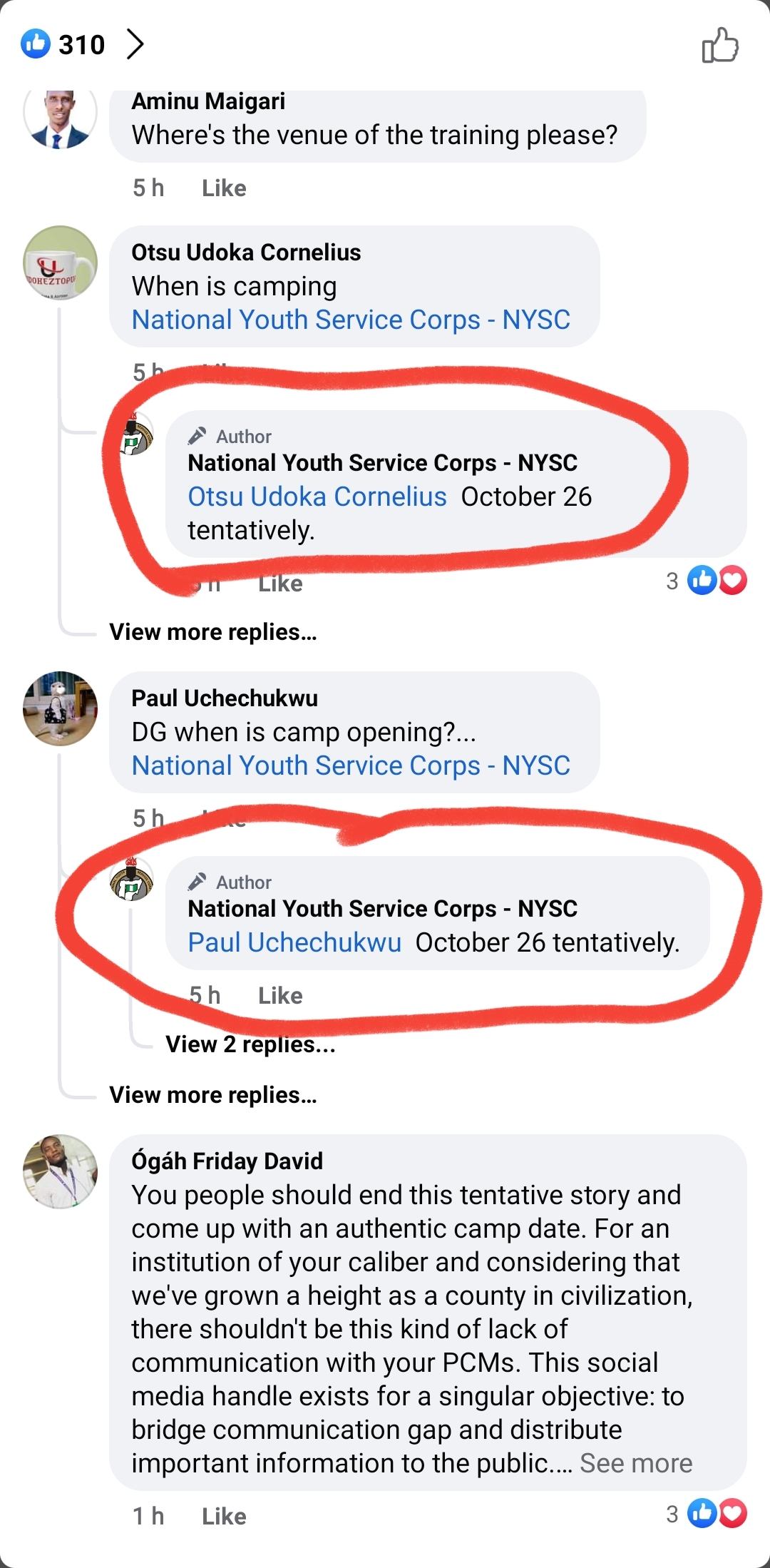This screenshot has height=1568, width=770.
Task: Open Paul Uchechukwu mention in NYSC reply
Action: tap(294, 942)
